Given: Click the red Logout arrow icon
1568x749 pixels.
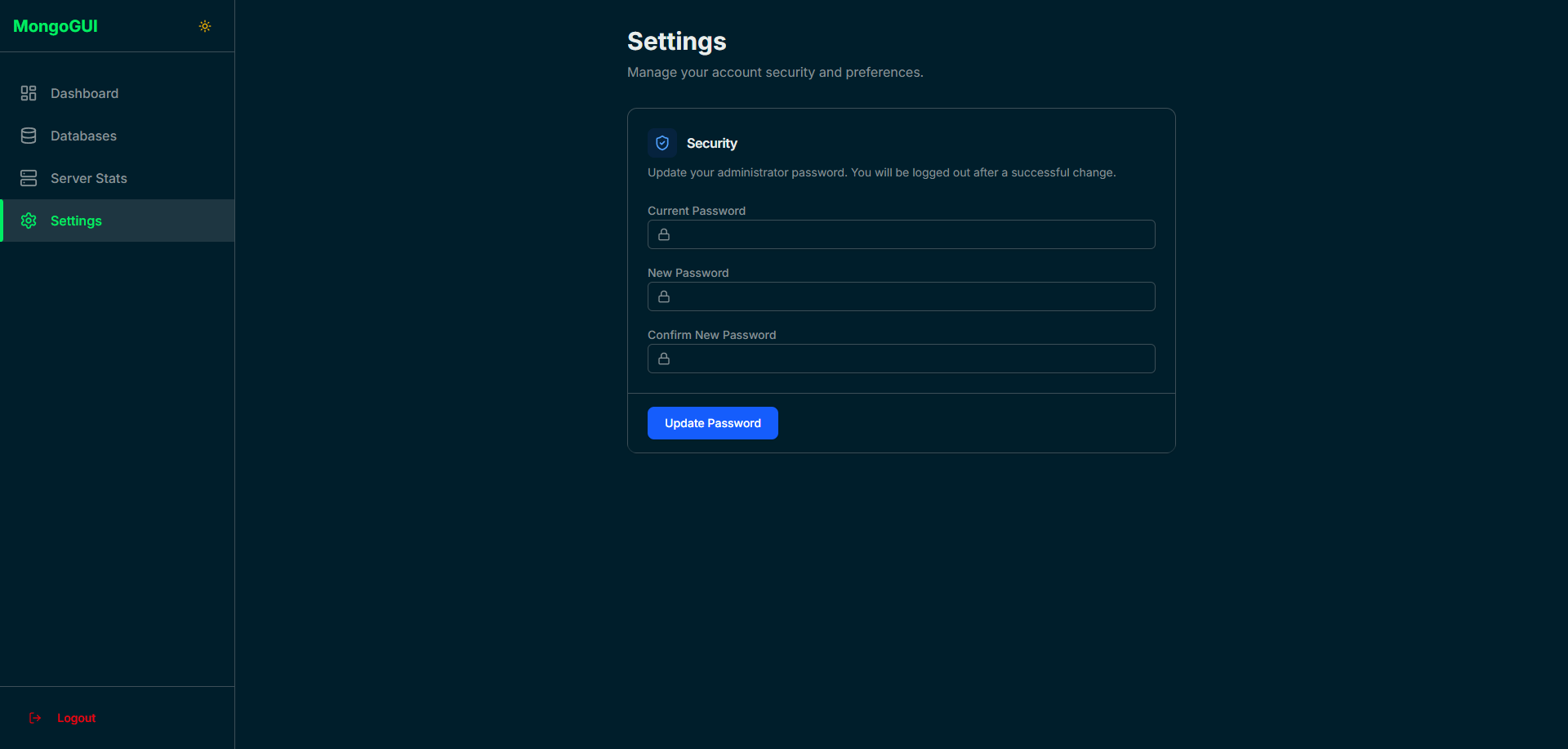Looking at the screenshot, I should (x=35, y=718).
